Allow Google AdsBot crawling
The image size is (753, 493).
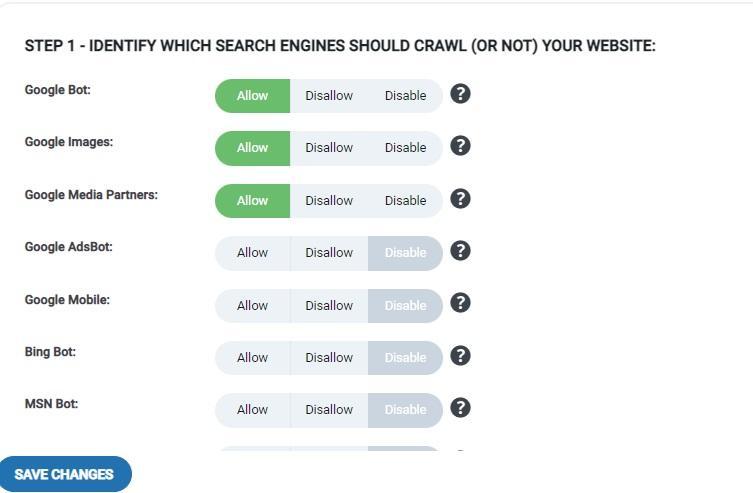[253, 253]
